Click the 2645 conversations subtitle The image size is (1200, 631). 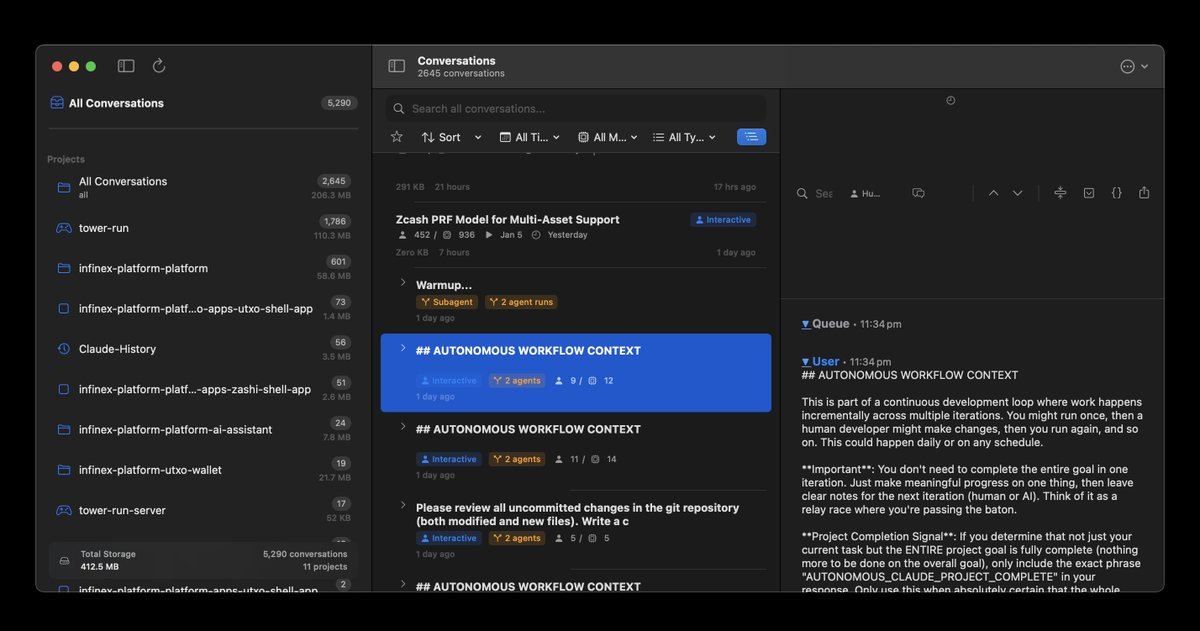tap(461, 74)
